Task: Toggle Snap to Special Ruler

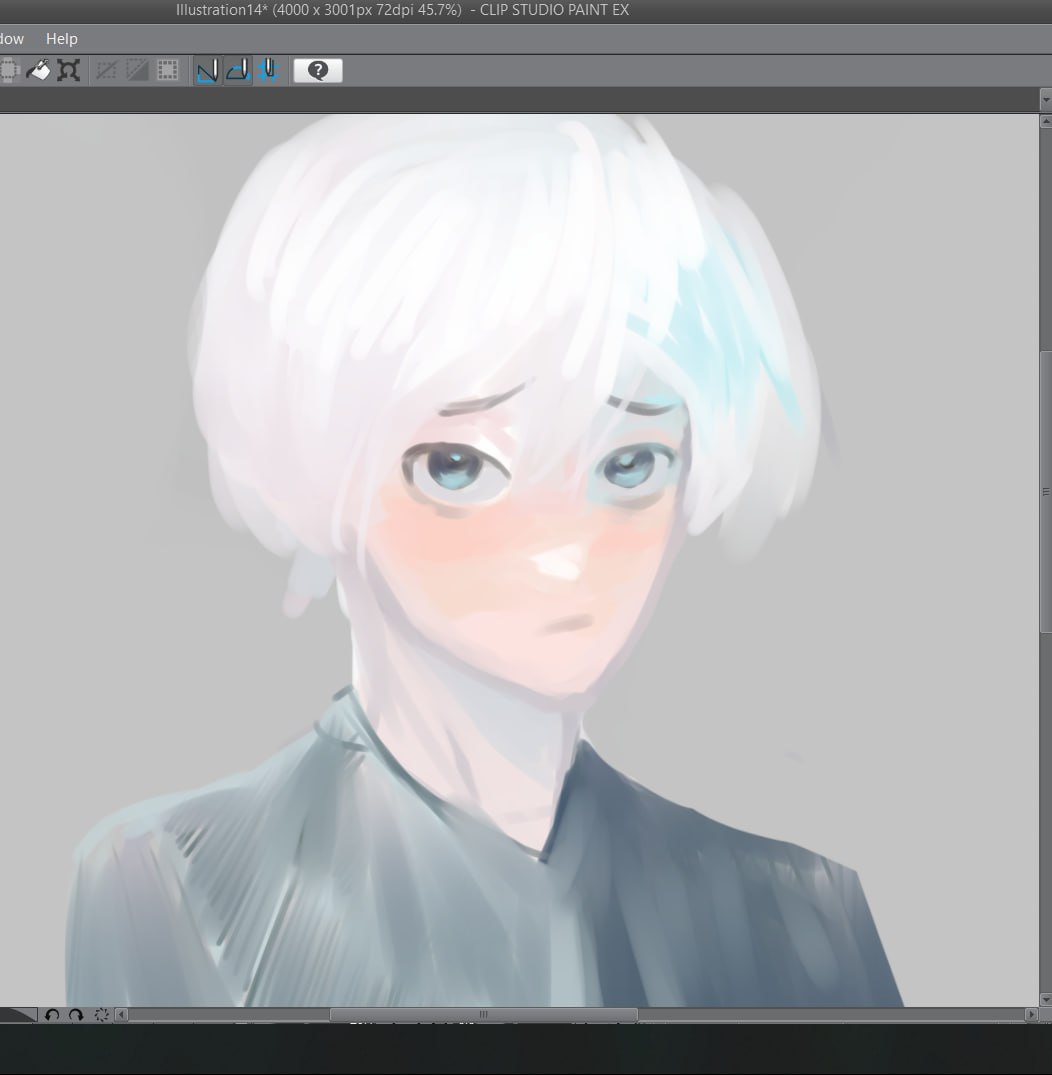Action: [x=238, y=70]
